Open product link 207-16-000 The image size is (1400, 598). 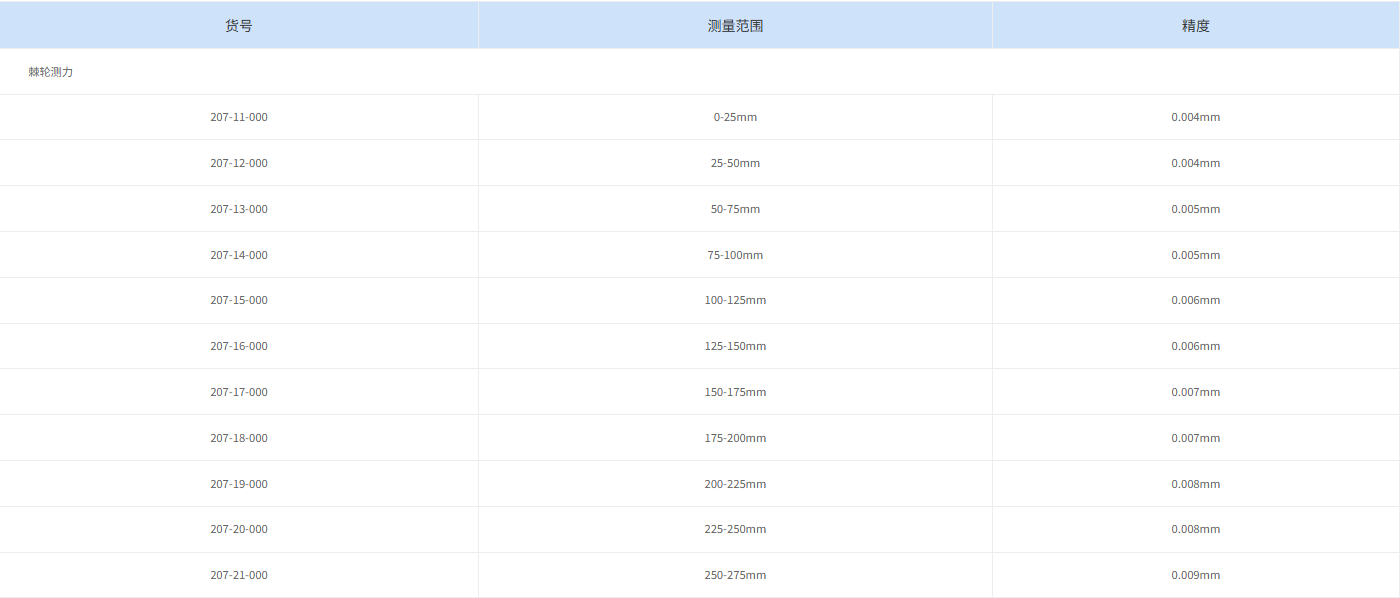click(x=238, y=346)
